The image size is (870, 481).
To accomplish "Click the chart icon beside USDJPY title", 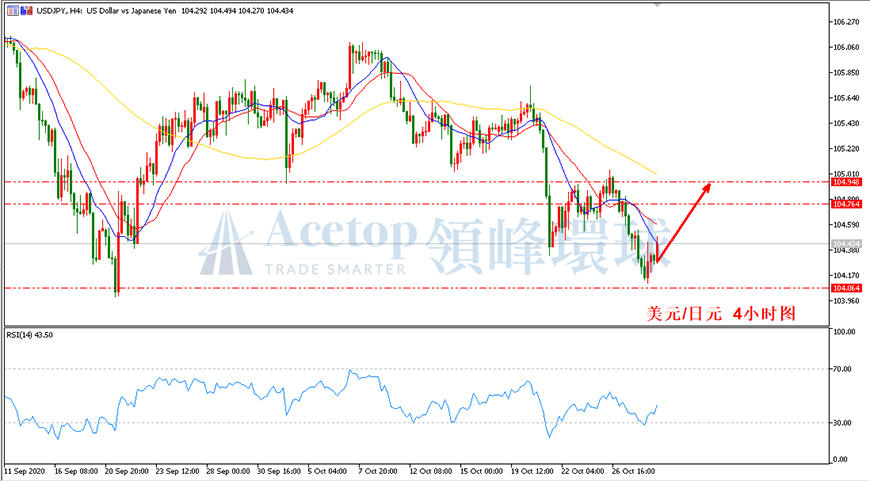I will [x=13, y=11].
